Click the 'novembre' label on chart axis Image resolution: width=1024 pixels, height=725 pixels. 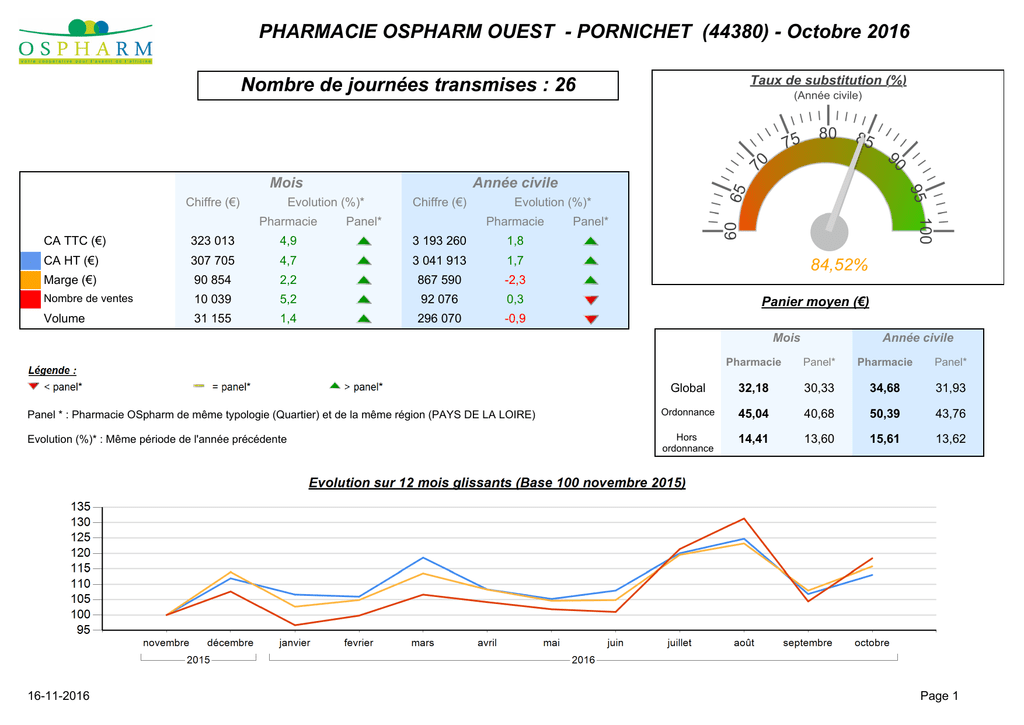point(166,643)
